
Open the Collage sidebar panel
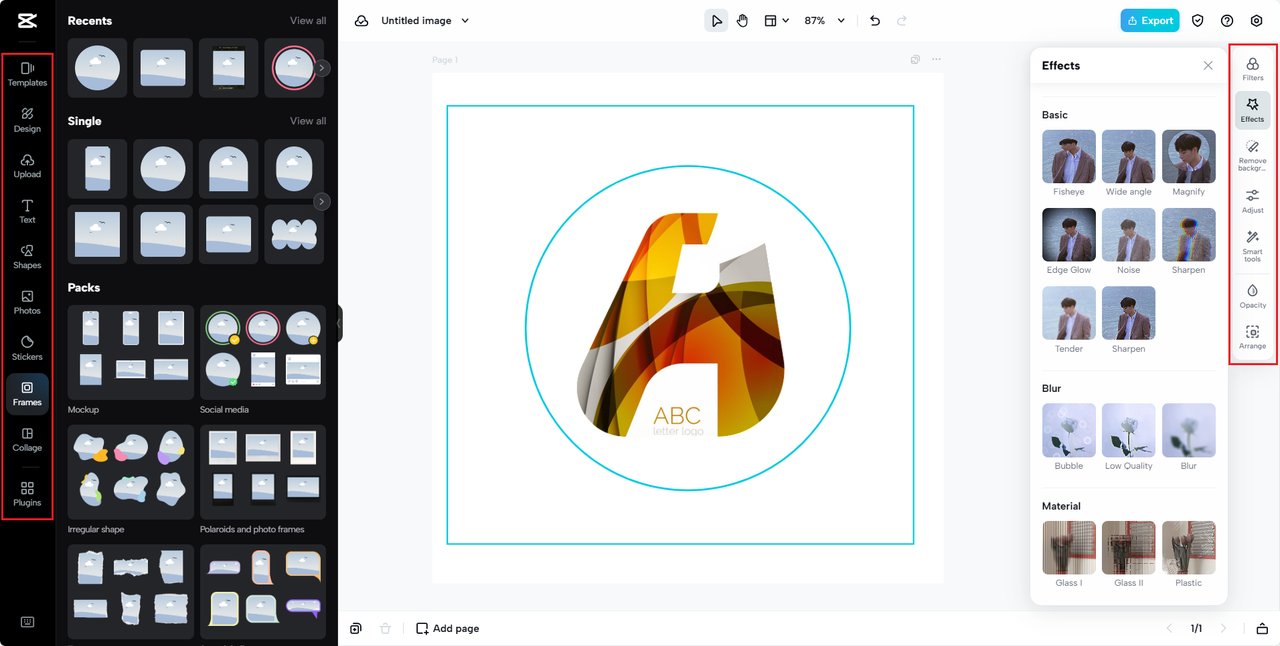point(27,440)
